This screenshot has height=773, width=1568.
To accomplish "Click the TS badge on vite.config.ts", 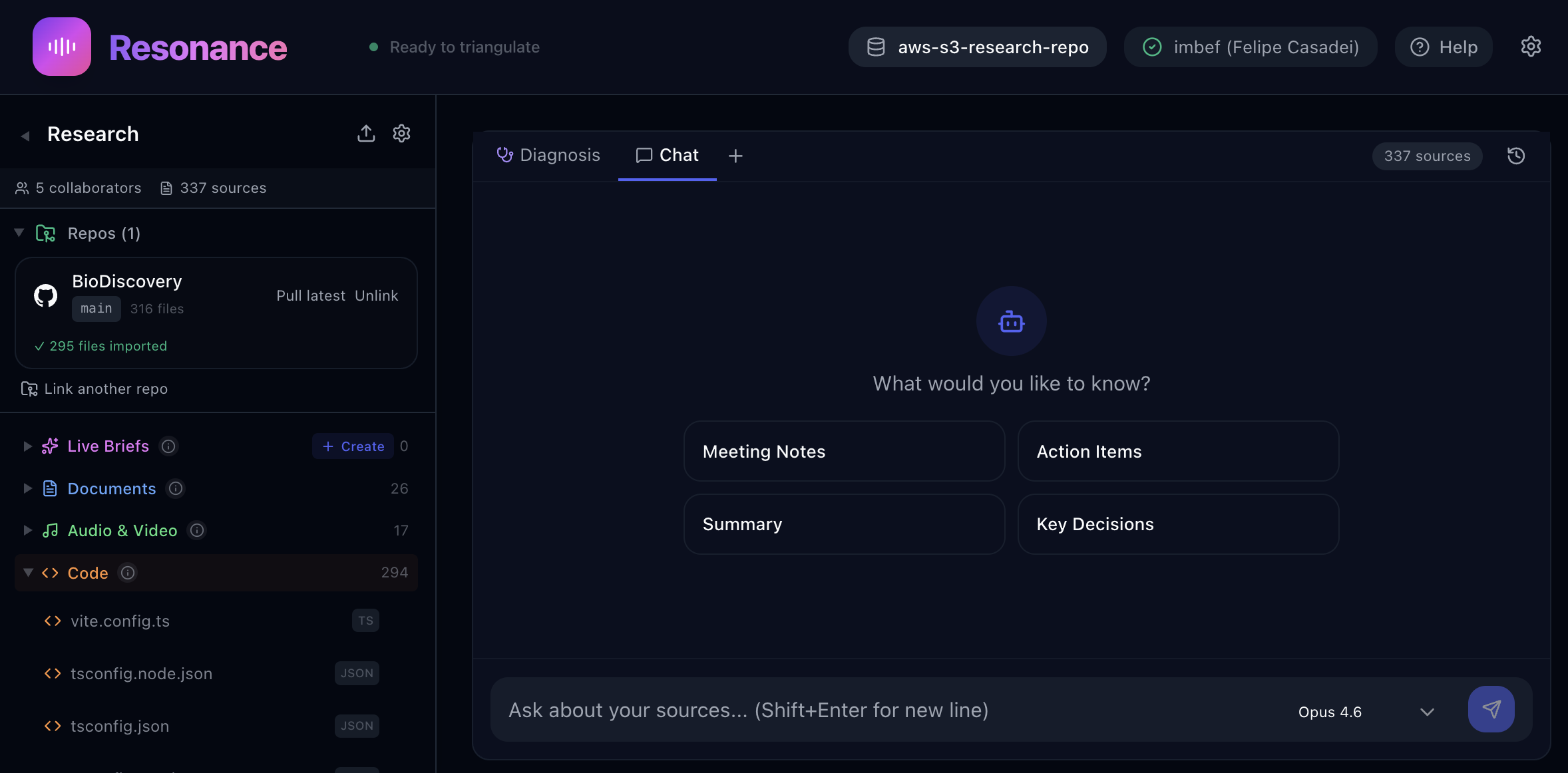I will 365,621.
